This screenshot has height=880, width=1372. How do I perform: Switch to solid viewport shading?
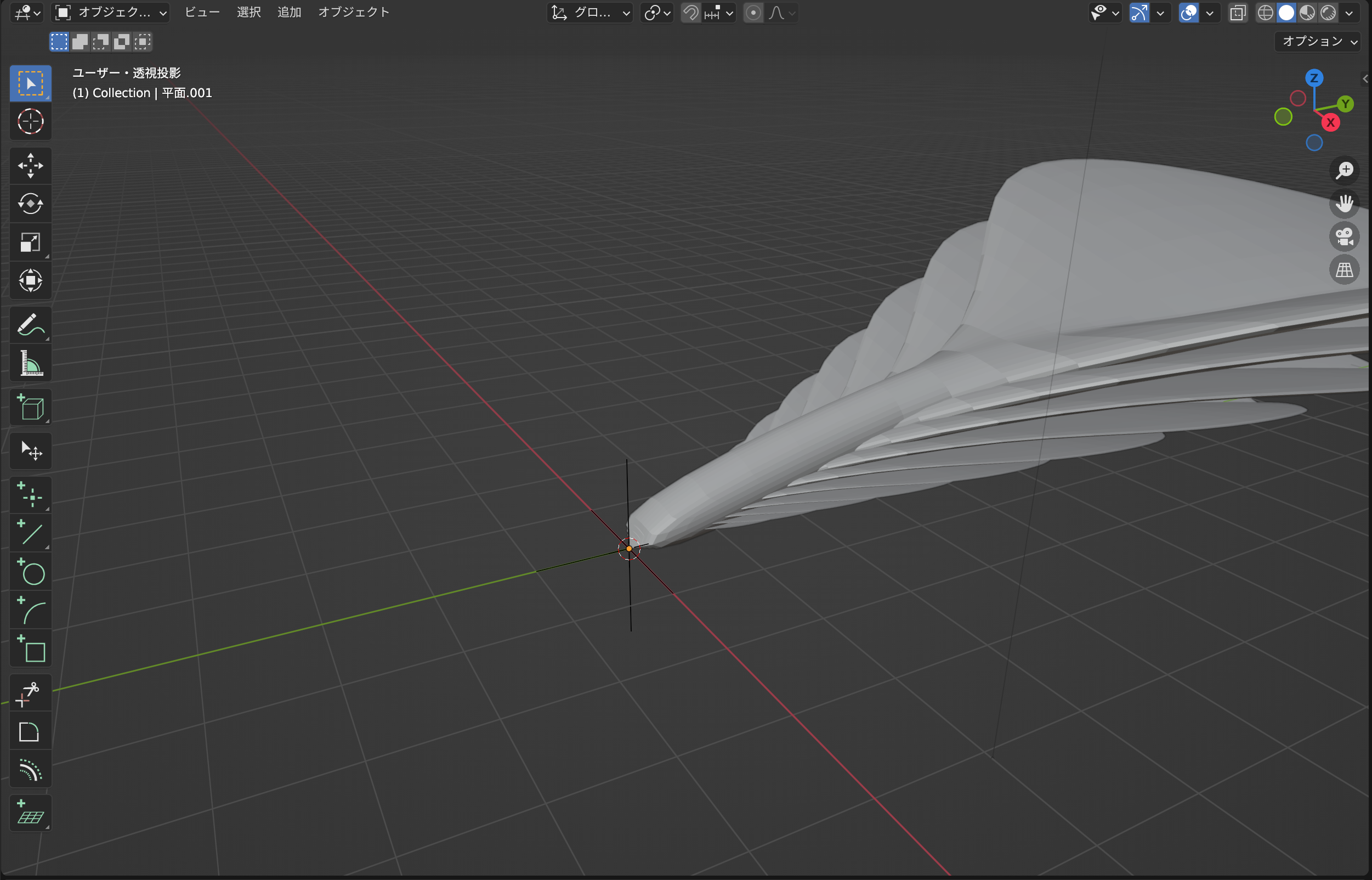pos(1286,13)
